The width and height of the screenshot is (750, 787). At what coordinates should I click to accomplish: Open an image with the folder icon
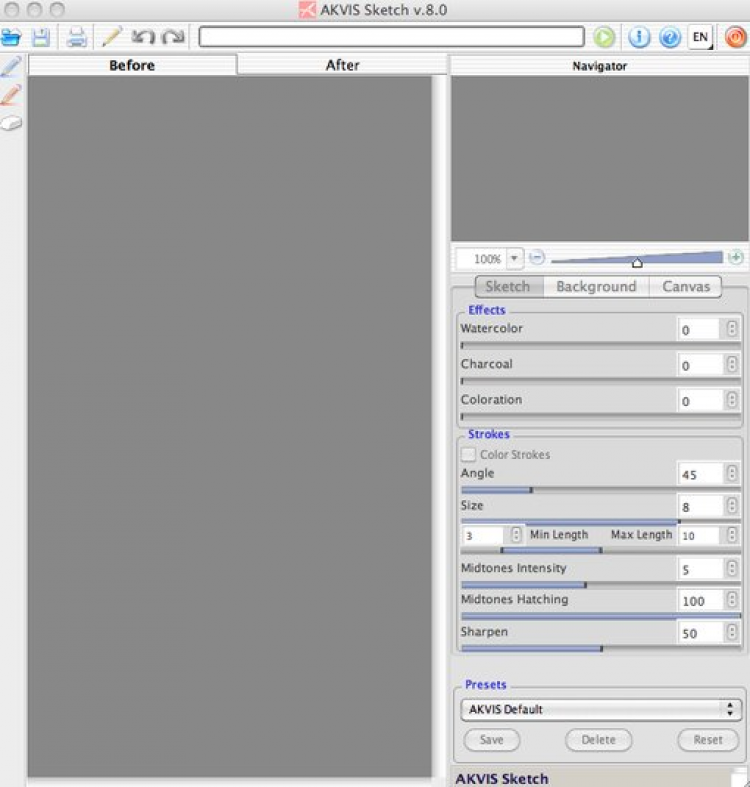point(11,38)
